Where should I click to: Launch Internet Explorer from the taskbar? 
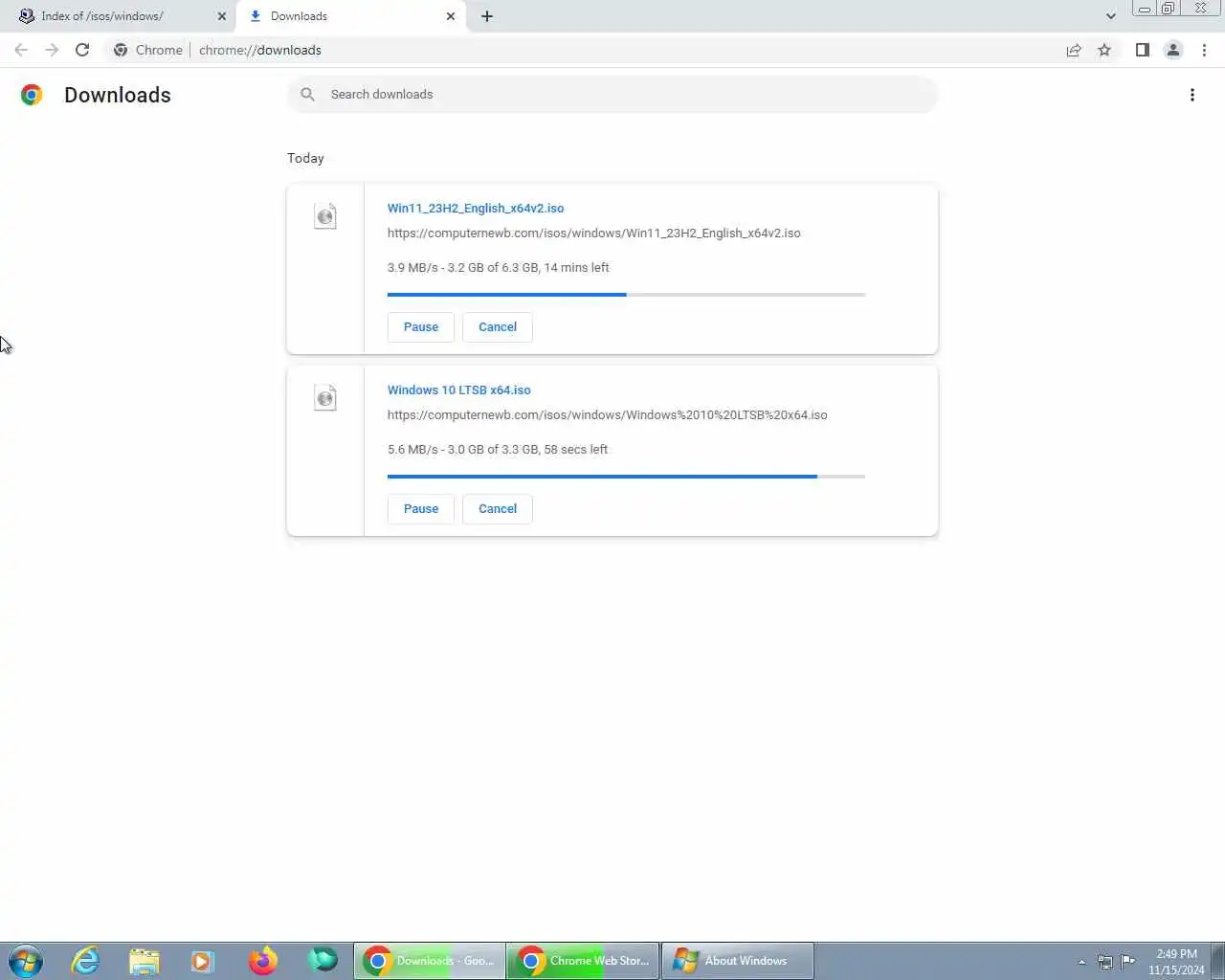tap(86, 961)
